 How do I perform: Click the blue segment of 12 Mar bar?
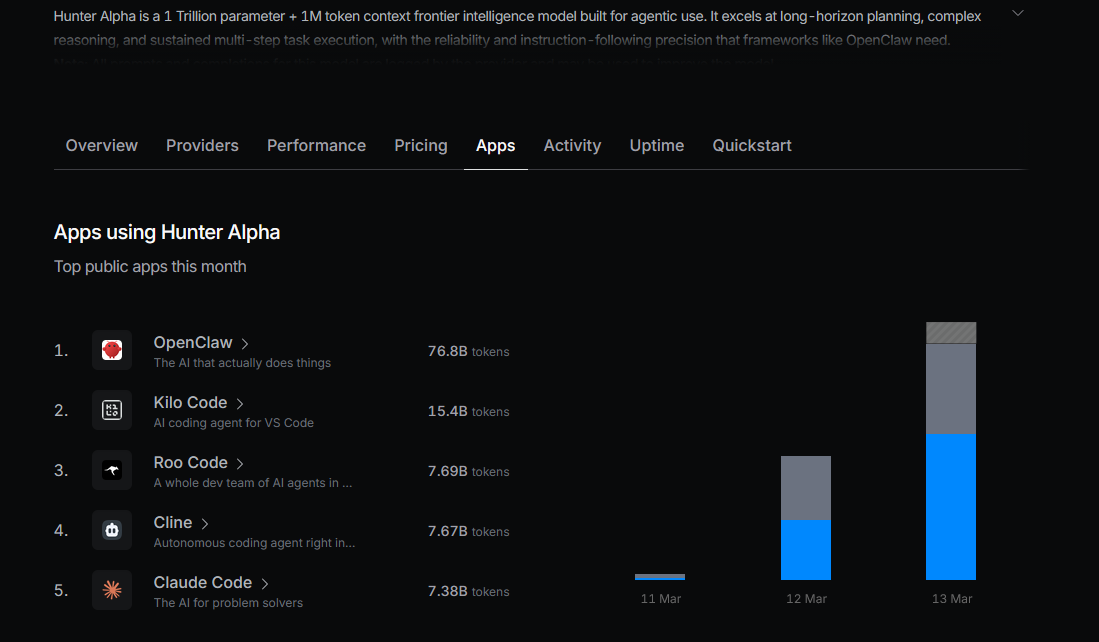pos(806,550)
